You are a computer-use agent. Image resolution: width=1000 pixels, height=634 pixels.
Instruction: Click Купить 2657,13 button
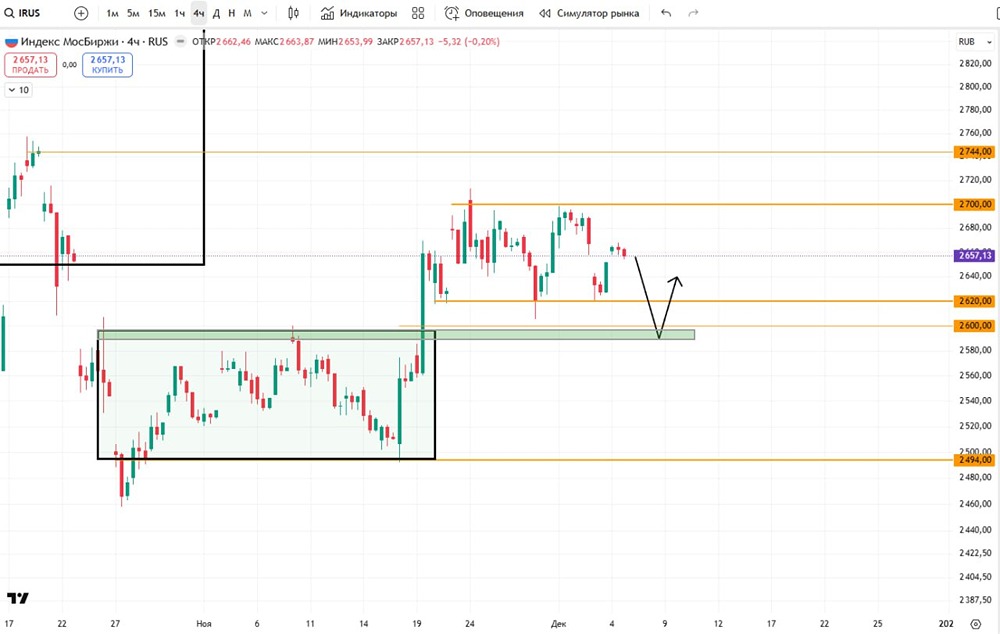pos(107,64)
